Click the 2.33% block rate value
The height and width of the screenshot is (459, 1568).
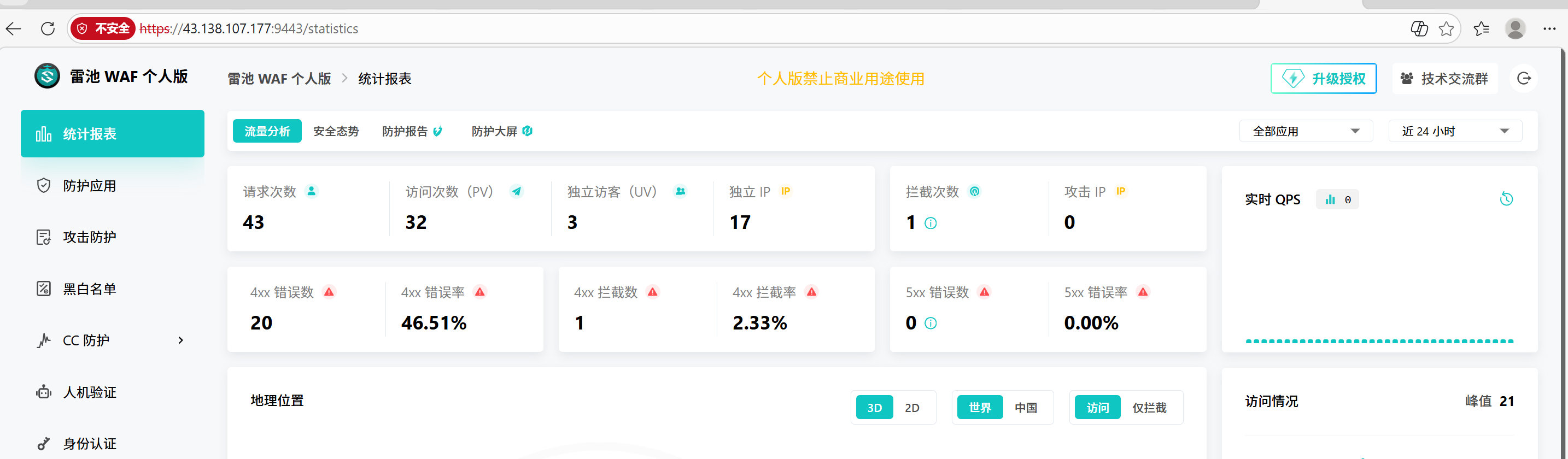coord(759,322)
